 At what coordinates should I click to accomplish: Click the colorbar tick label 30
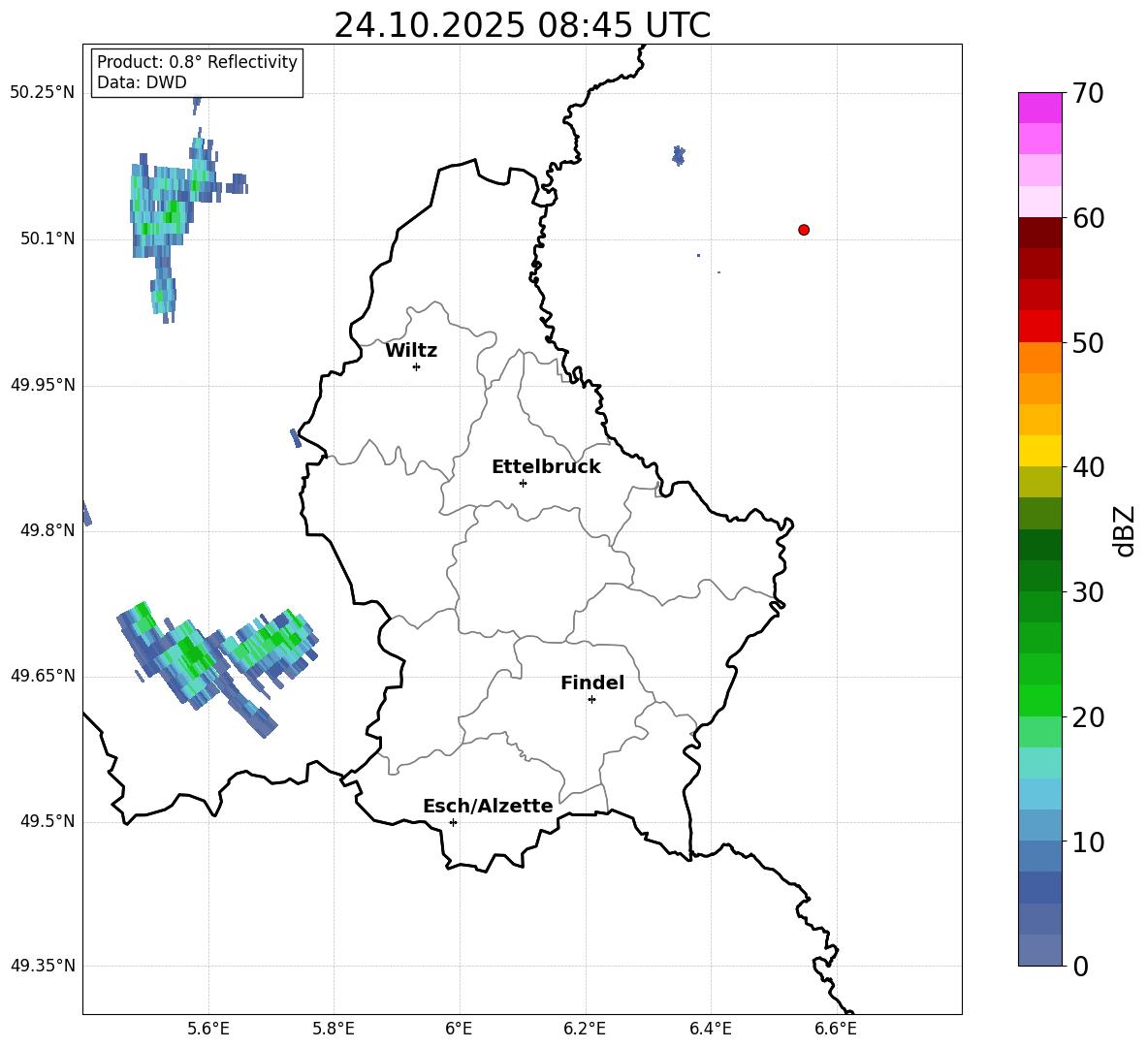click(x=1087, y=592)
